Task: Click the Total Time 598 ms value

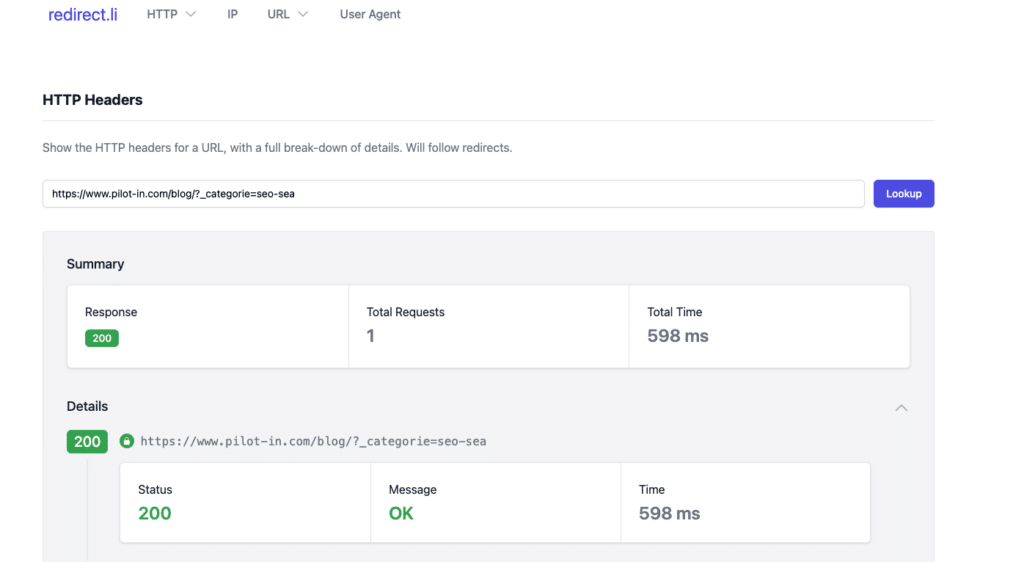Action: (x=678, y=336)
